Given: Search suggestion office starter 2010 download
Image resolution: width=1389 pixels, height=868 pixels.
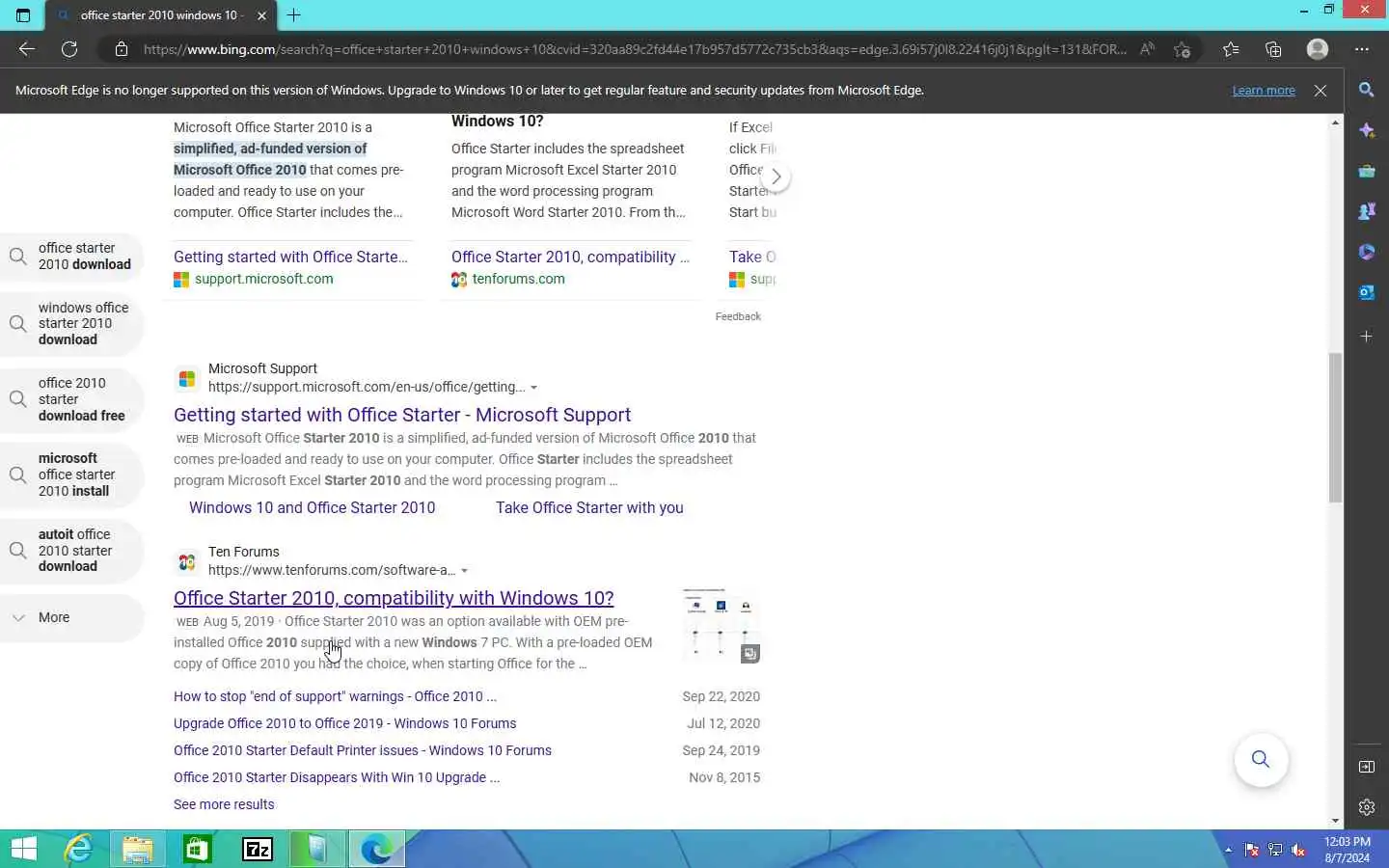Looking at the screenshot, I should [72, 257].
